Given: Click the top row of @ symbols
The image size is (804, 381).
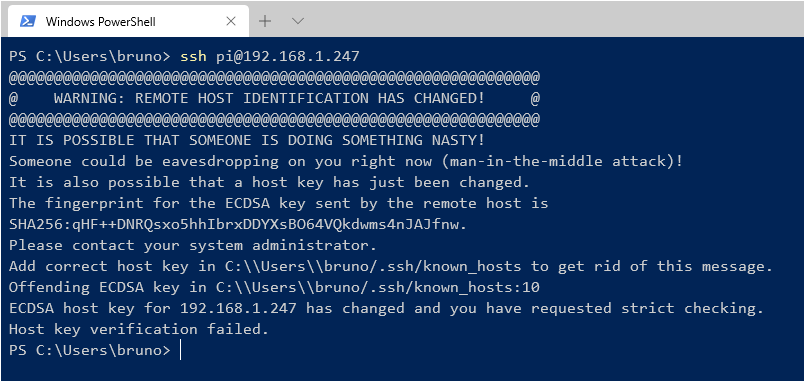Looking at the screenshot, I should [x=274, y=77].
